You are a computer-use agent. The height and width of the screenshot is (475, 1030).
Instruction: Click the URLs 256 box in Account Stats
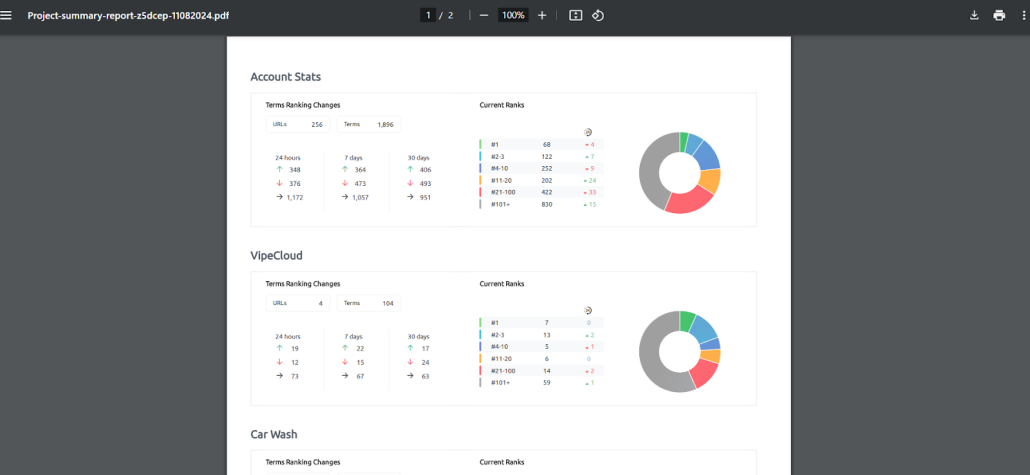298,124
